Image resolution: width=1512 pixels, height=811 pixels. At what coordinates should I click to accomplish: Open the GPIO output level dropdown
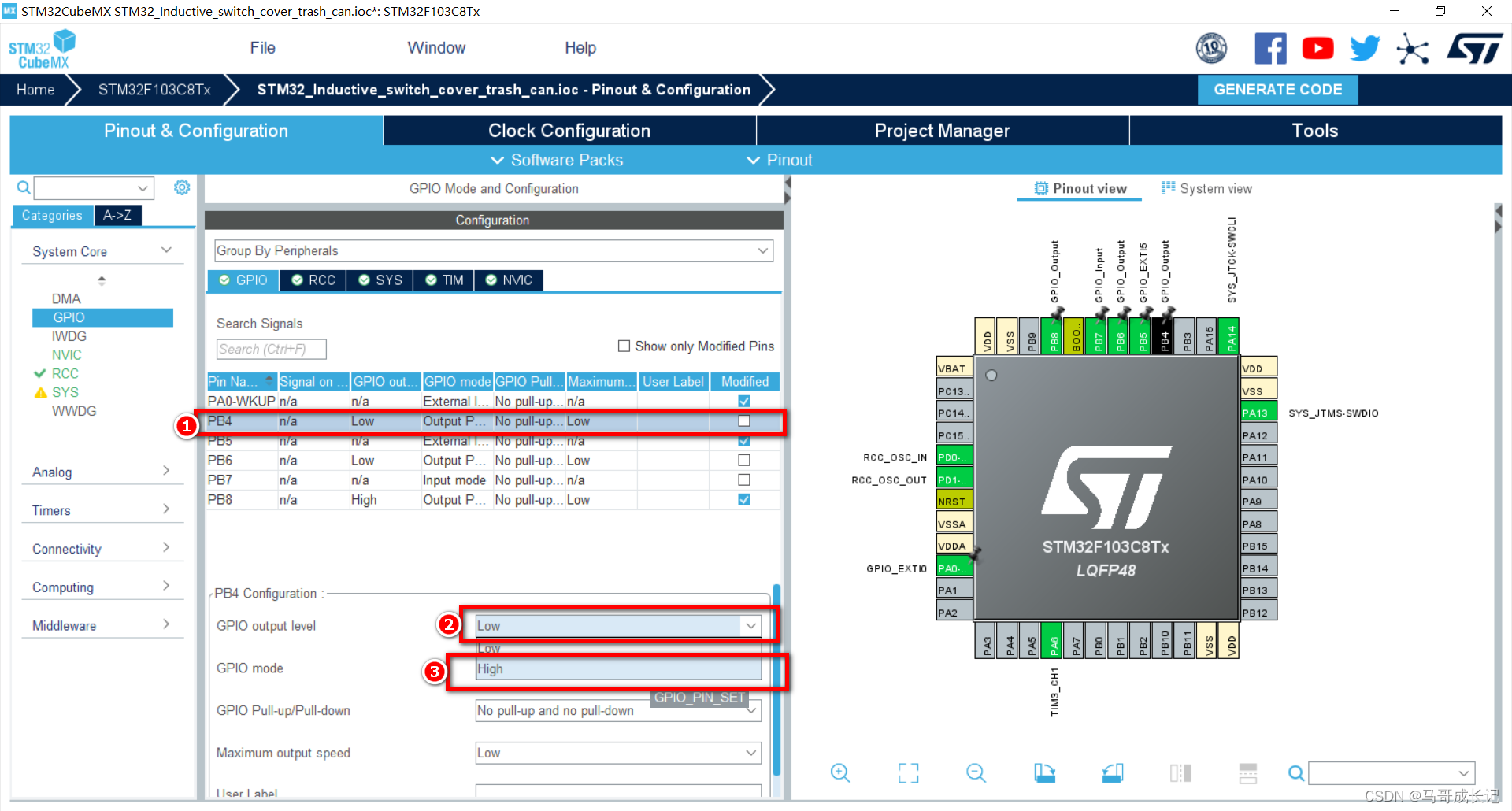618,626
